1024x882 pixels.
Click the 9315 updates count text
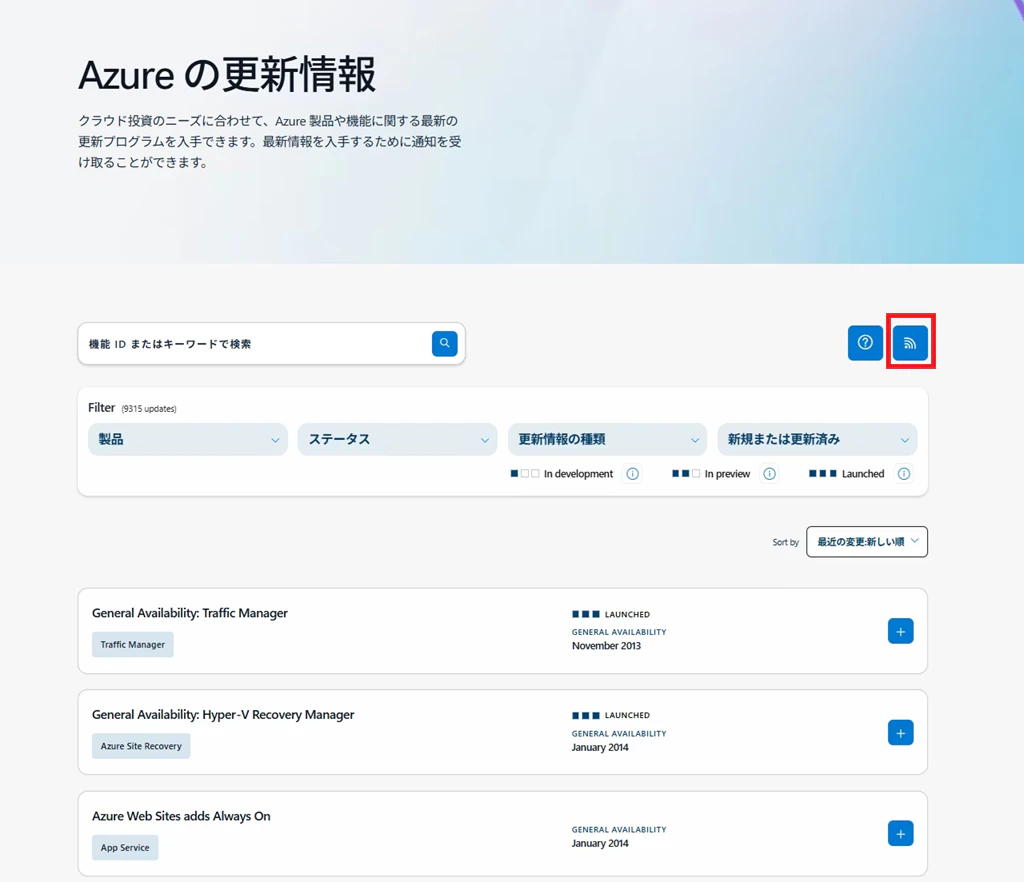pyautogui.click(x=149, y=409)
